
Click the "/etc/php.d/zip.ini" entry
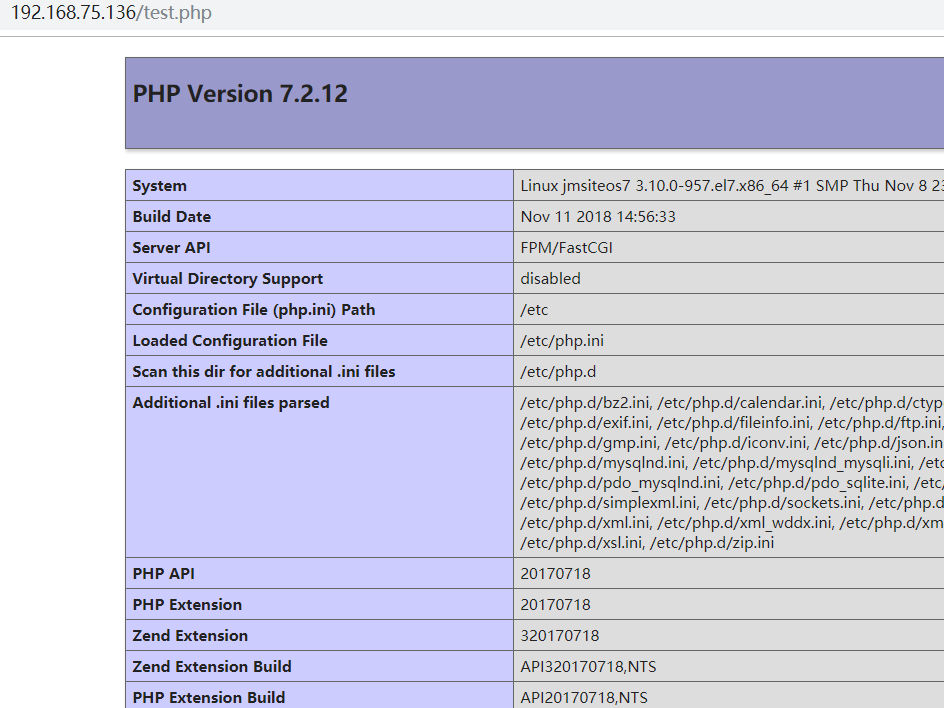tap(712, 542)
